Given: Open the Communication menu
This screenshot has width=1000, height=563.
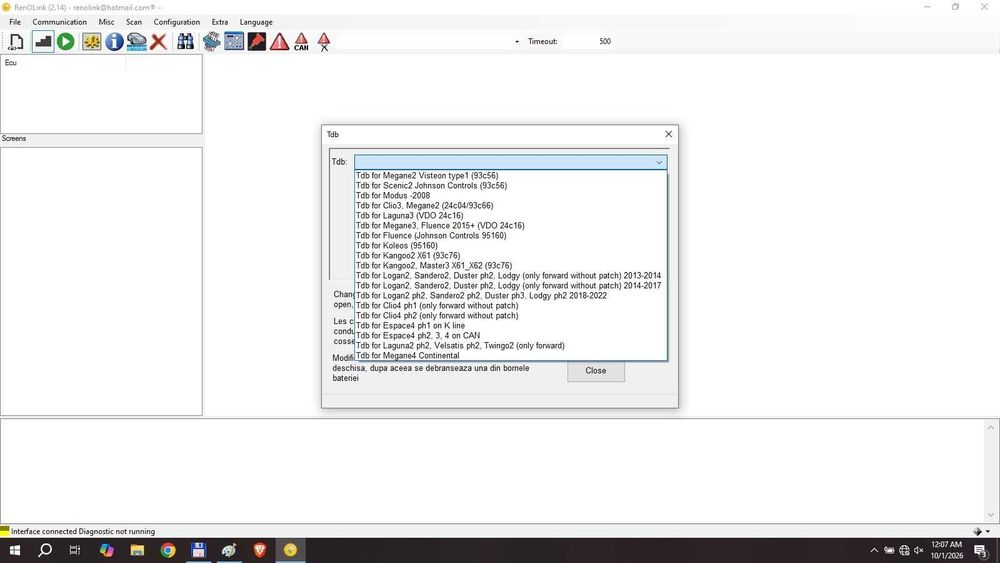Looking at the screenshot, I should [x=59, y=22].
